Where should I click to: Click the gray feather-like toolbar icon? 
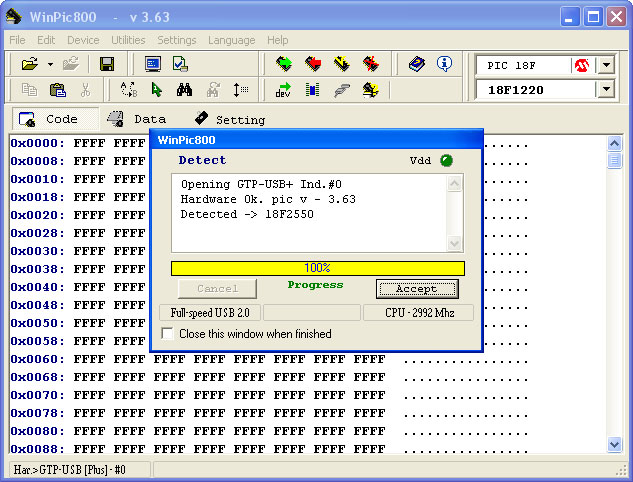click(342, 90)
